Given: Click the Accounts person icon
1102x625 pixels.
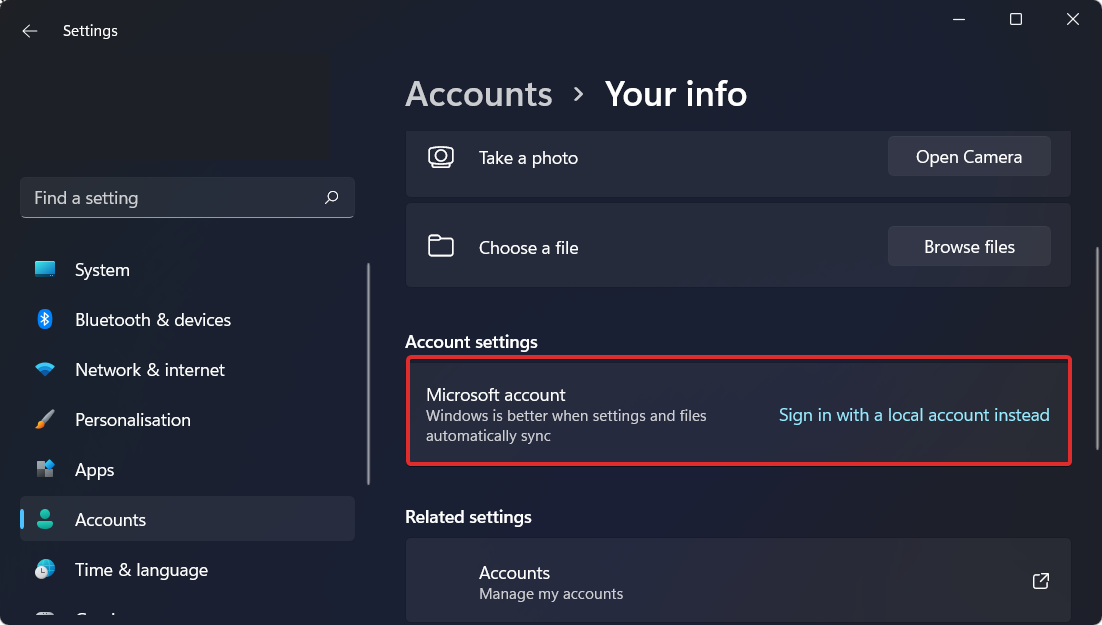Looking at the screenshot, I should [x=45, y=519].
